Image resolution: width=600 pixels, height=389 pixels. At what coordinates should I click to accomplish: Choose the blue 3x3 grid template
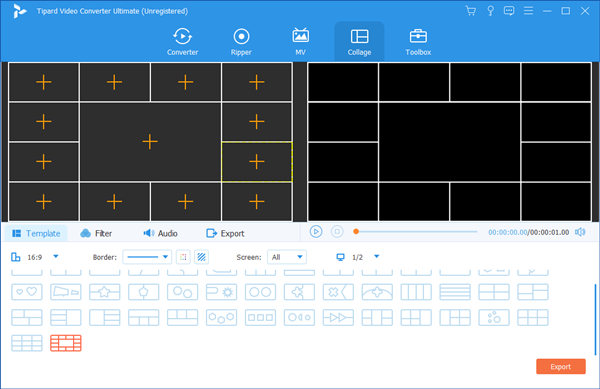(x=27, y=343)
